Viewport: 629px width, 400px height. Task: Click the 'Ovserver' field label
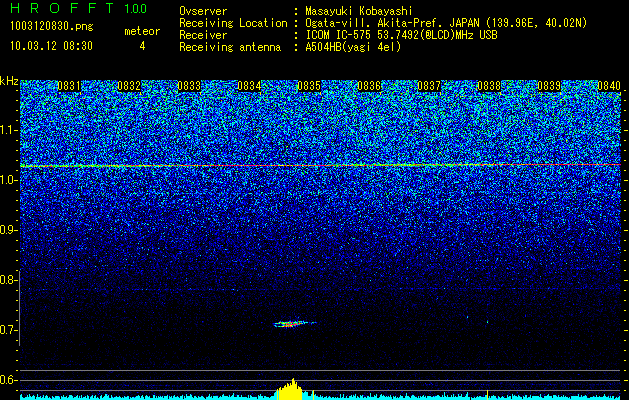(x=203, y=11)
